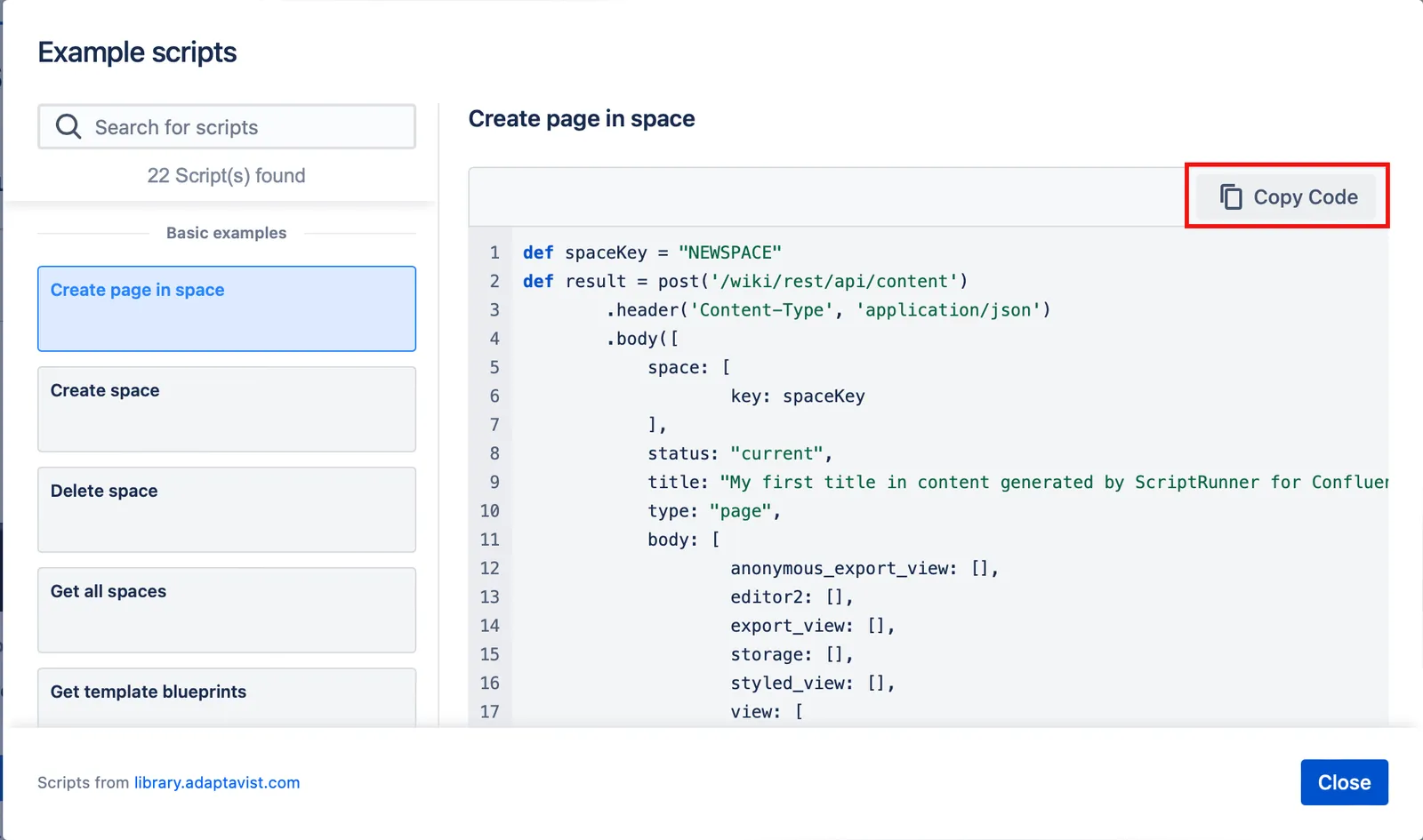Image resolution: width=1423 pixels, height=840 pixels.
Task: Click the Example scripts dialog title
Action: [x=137, y=52]
